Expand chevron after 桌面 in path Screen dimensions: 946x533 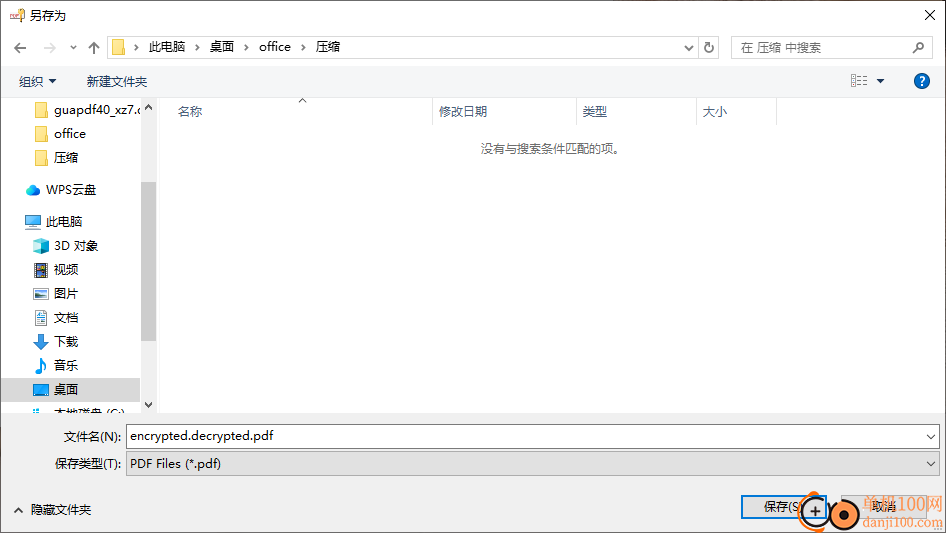[x=246, y=48]
